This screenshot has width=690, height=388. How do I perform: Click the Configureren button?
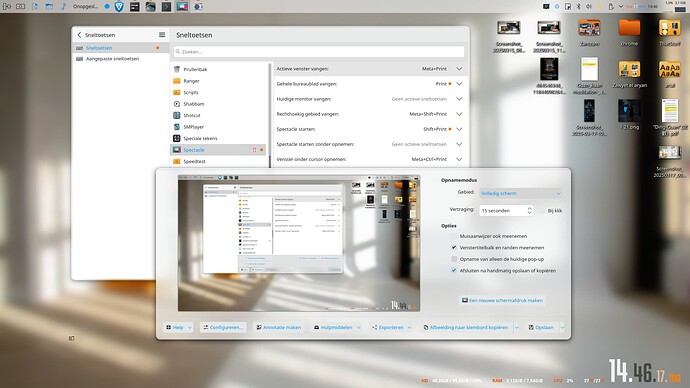223,327
